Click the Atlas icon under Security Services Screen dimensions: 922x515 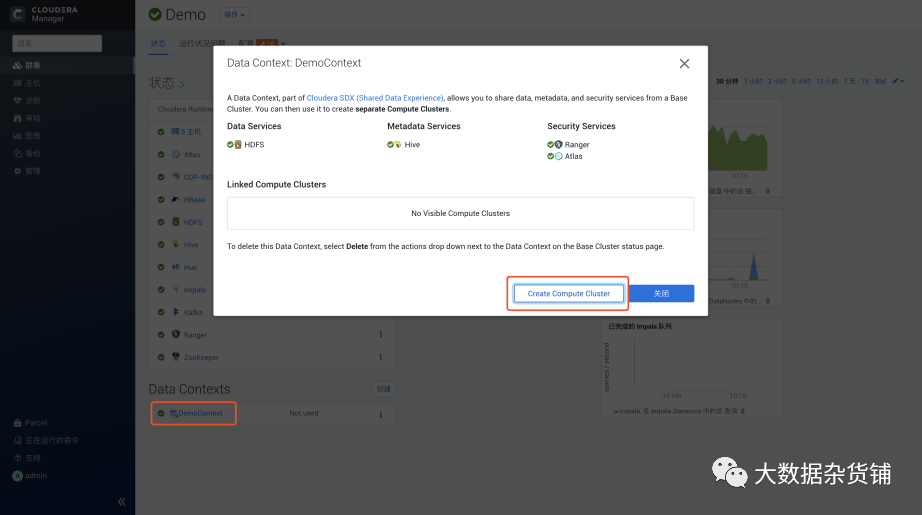pos(558,156)
